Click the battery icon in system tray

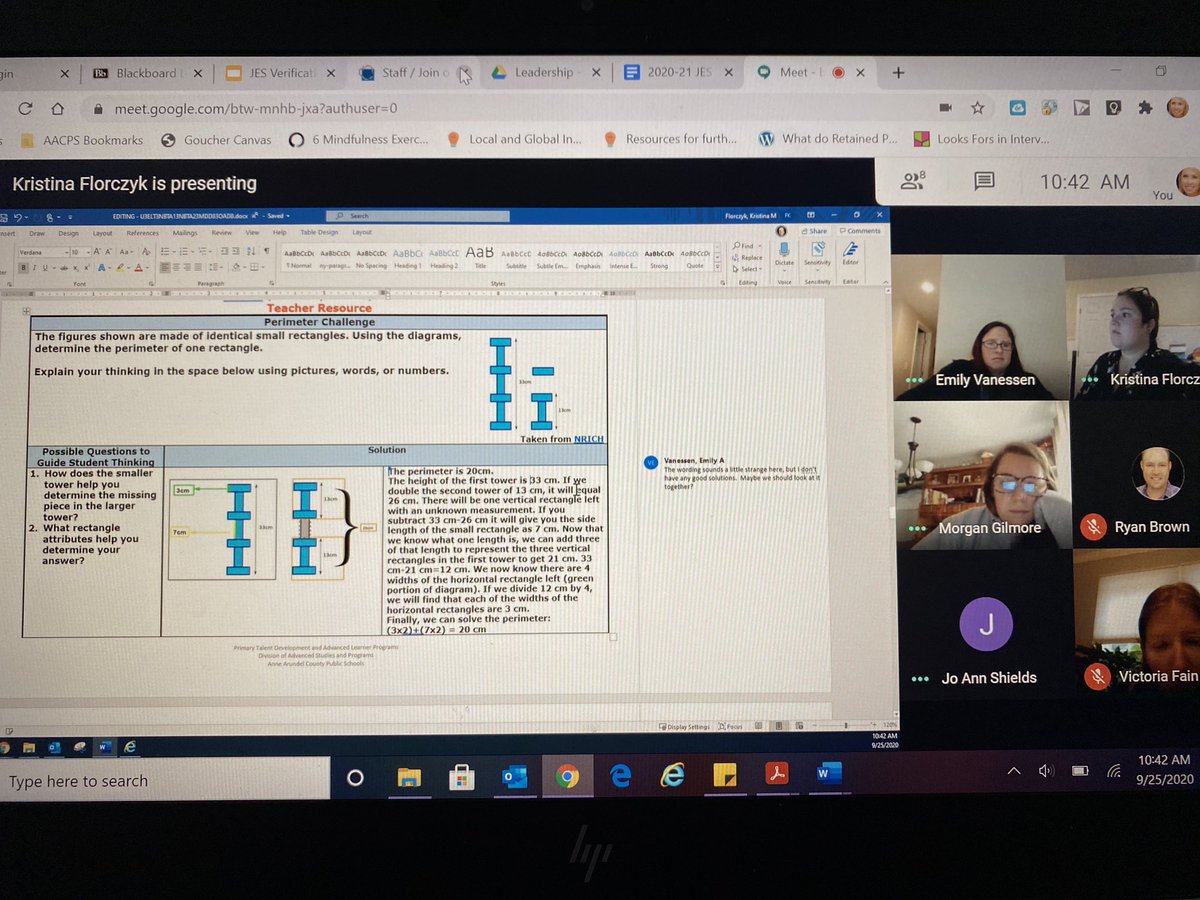point(1080,770)
